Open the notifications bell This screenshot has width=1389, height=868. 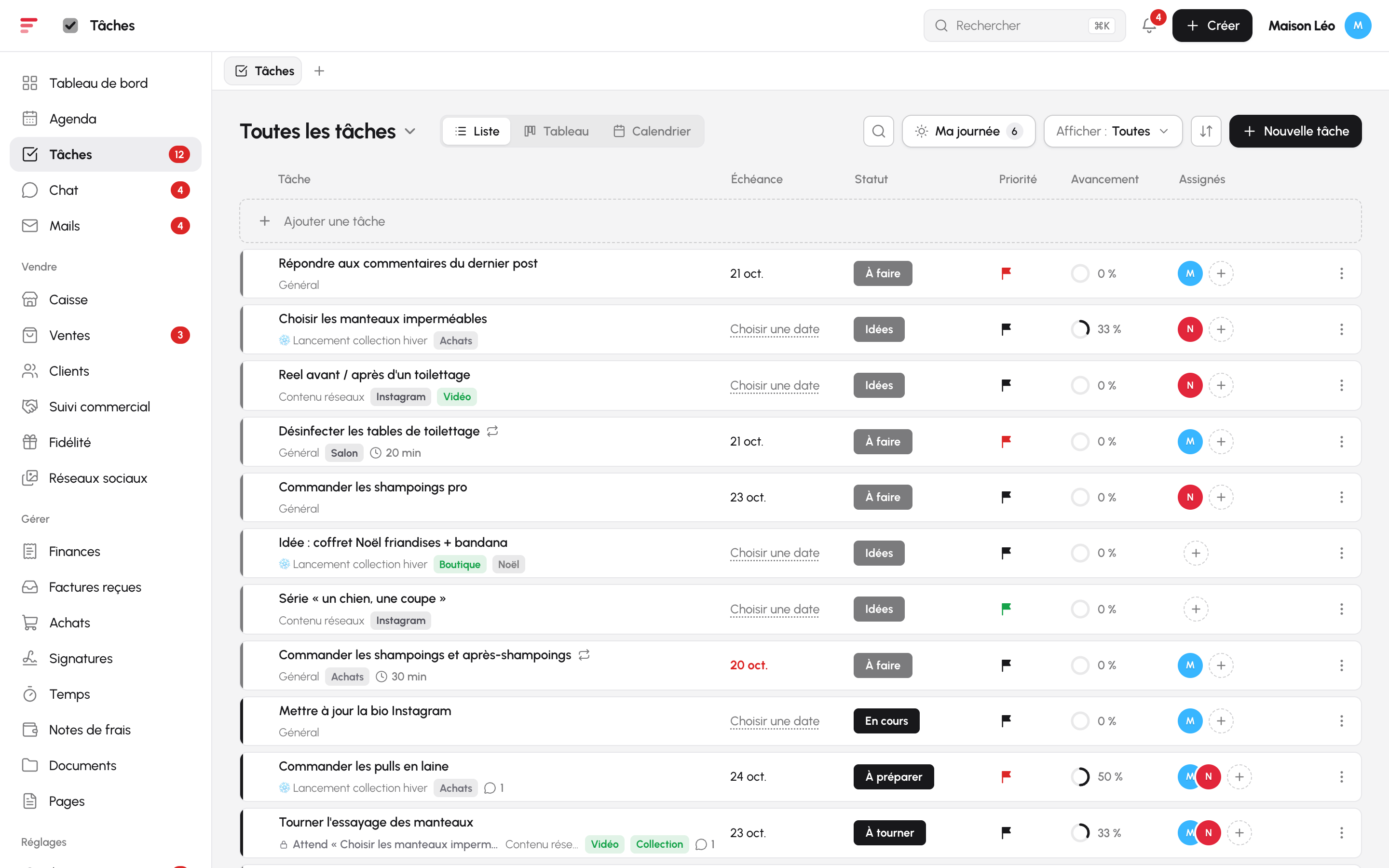click(x=1149, y=25)
